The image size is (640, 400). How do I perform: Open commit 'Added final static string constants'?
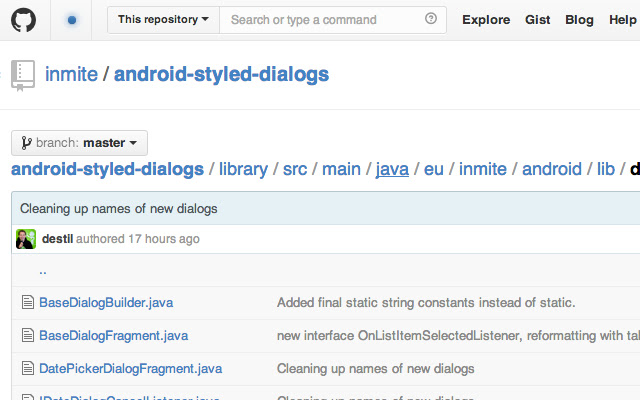426,302
